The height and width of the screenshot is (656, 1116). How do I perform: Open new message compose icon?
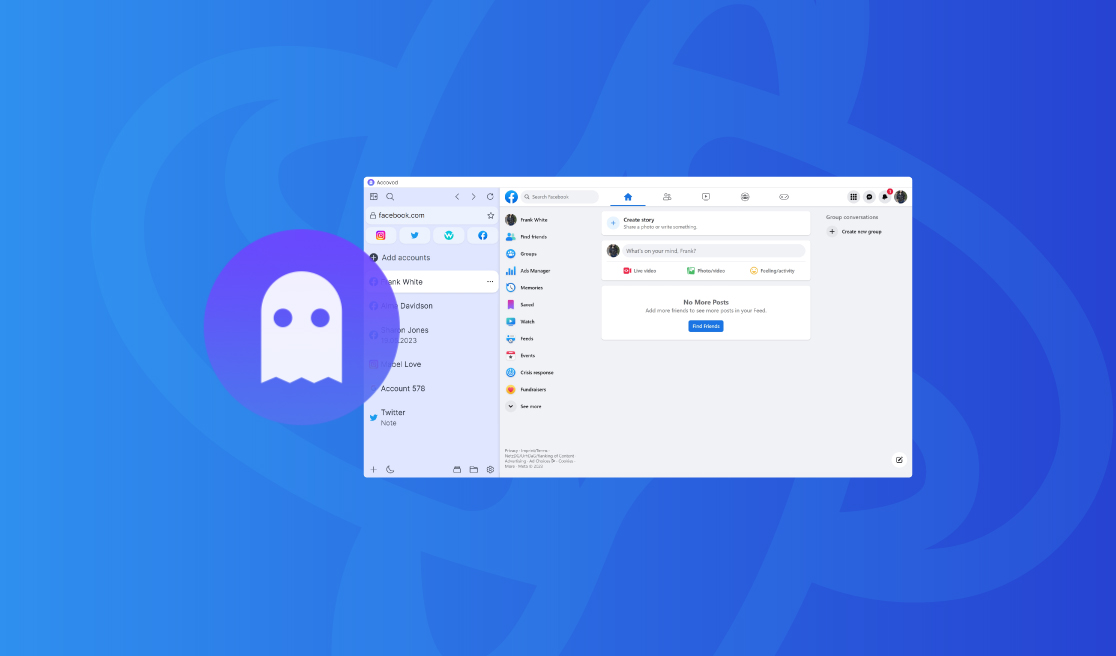(x=899, y=460)
